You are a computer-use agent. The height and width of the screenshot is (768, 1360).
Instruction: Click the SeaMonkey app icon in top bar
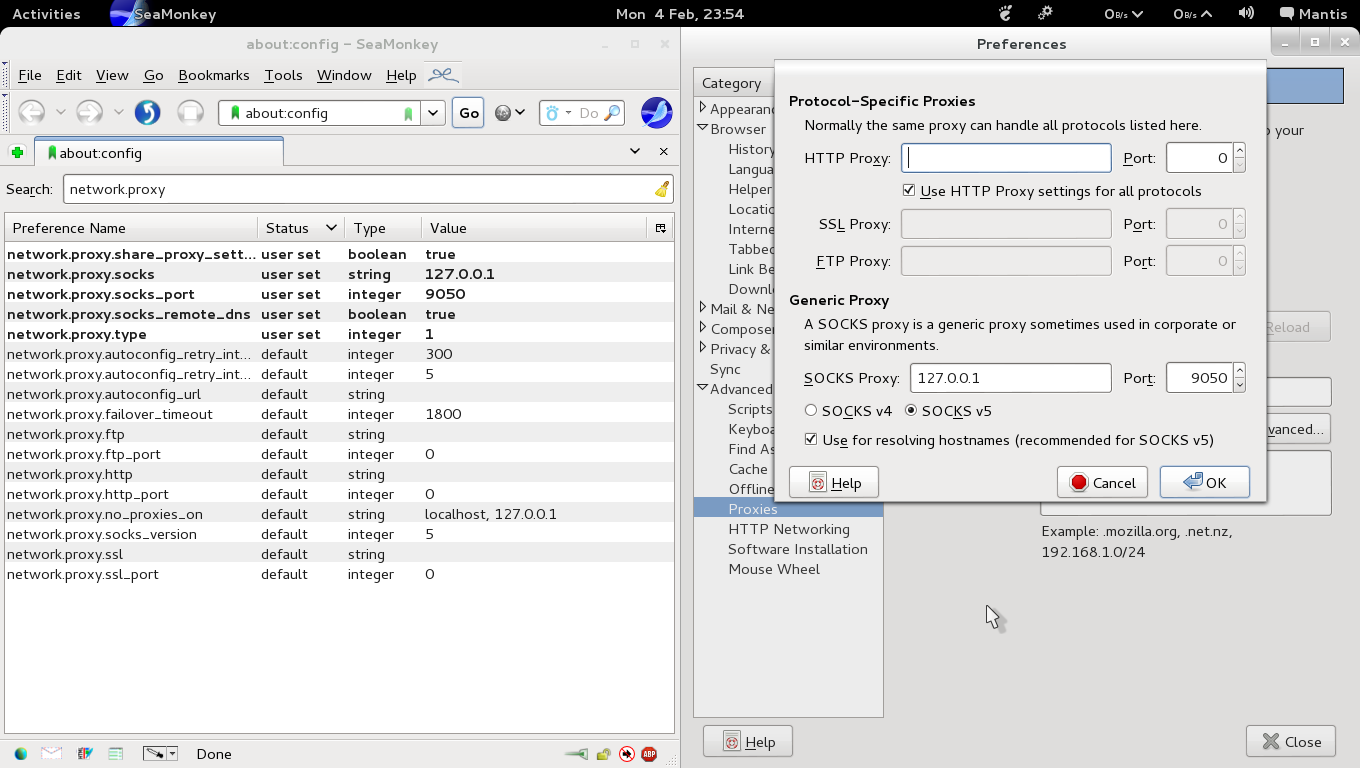click(124, 14)
